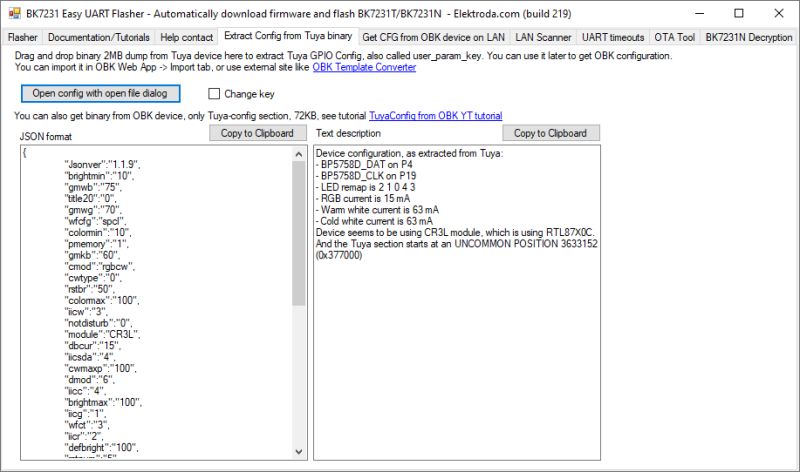Copy Text description to clipboard
The width and height of the screenshot is (800, 472).
click(x=551, y=133)
